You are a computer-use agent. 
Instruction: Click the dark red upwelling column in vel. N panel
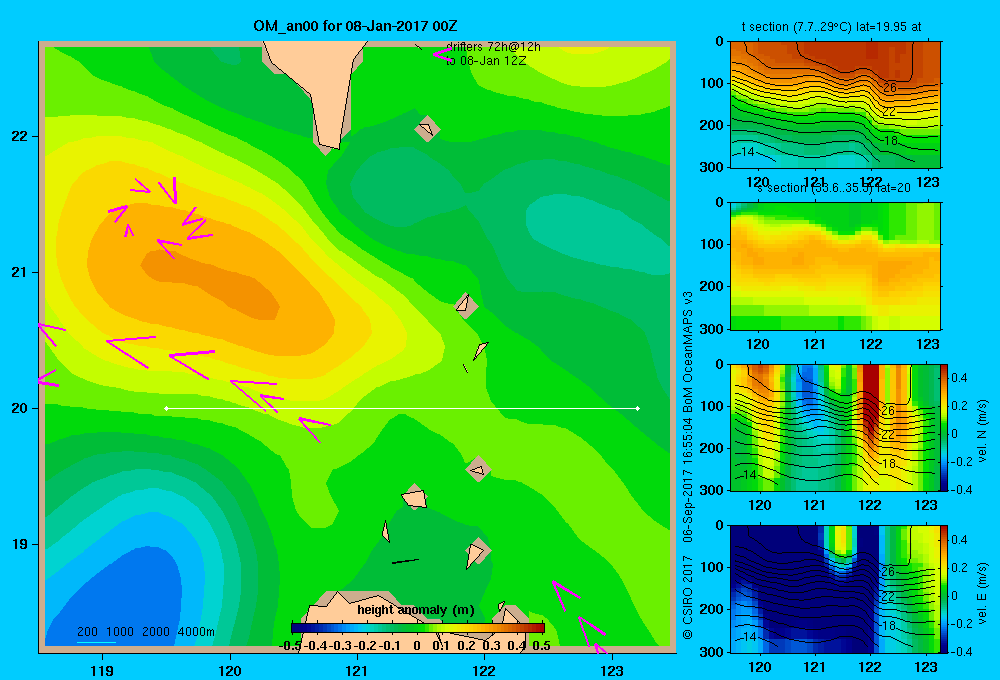[x=871, y=402]
